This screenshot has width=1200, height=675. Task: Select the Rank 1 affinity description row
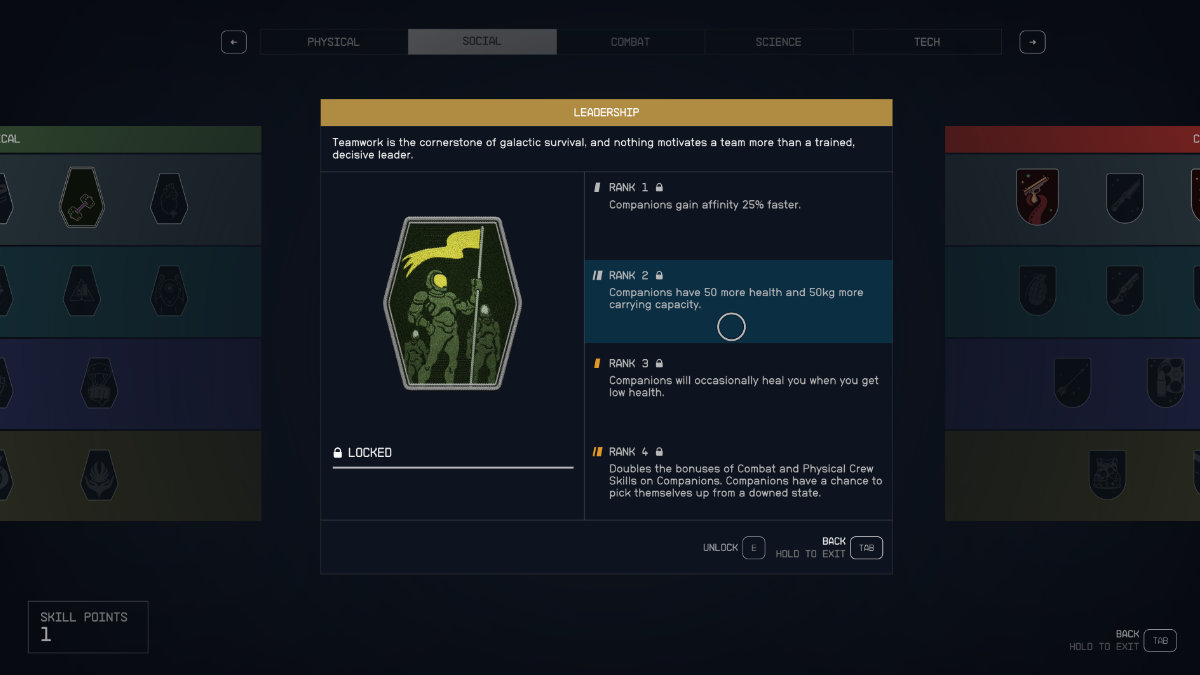pos(738,215)
